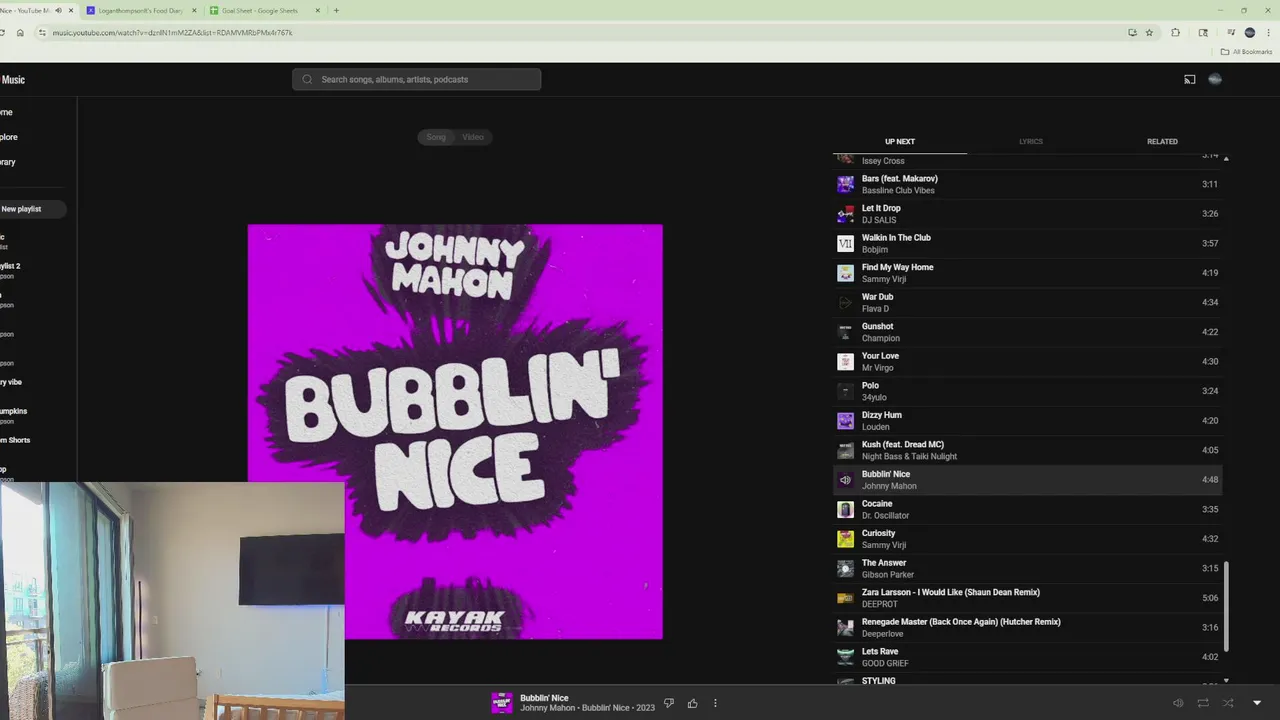Open a new browser tab
The width and height of the screenshot is (1280, 720).
(x=336, y=10)
